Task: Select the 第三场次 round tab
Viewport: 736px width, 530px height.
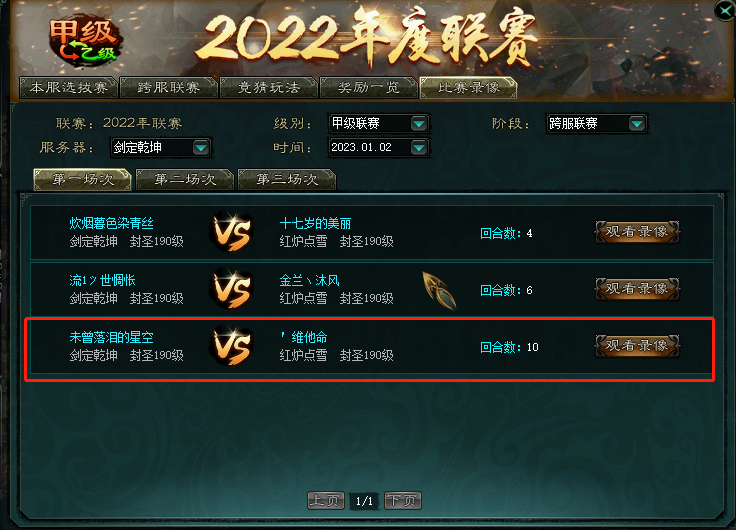Action: pyautogui.click(x=287, y=179)
